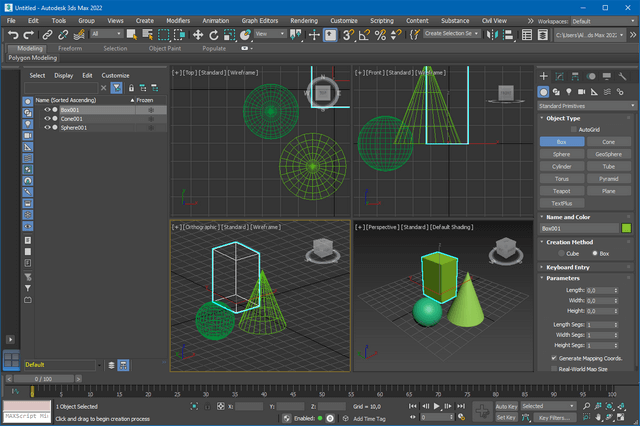Click the Redo arrow in main toolbar
The image size is (640, 426).
(x=28, y=34)
